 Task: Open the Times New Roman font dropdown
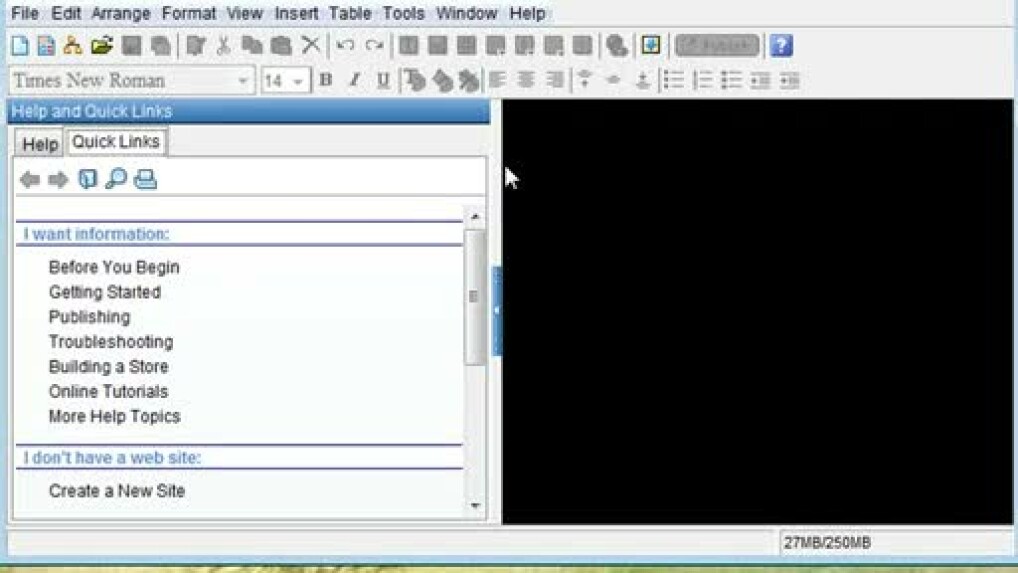(x=243, y=81)
